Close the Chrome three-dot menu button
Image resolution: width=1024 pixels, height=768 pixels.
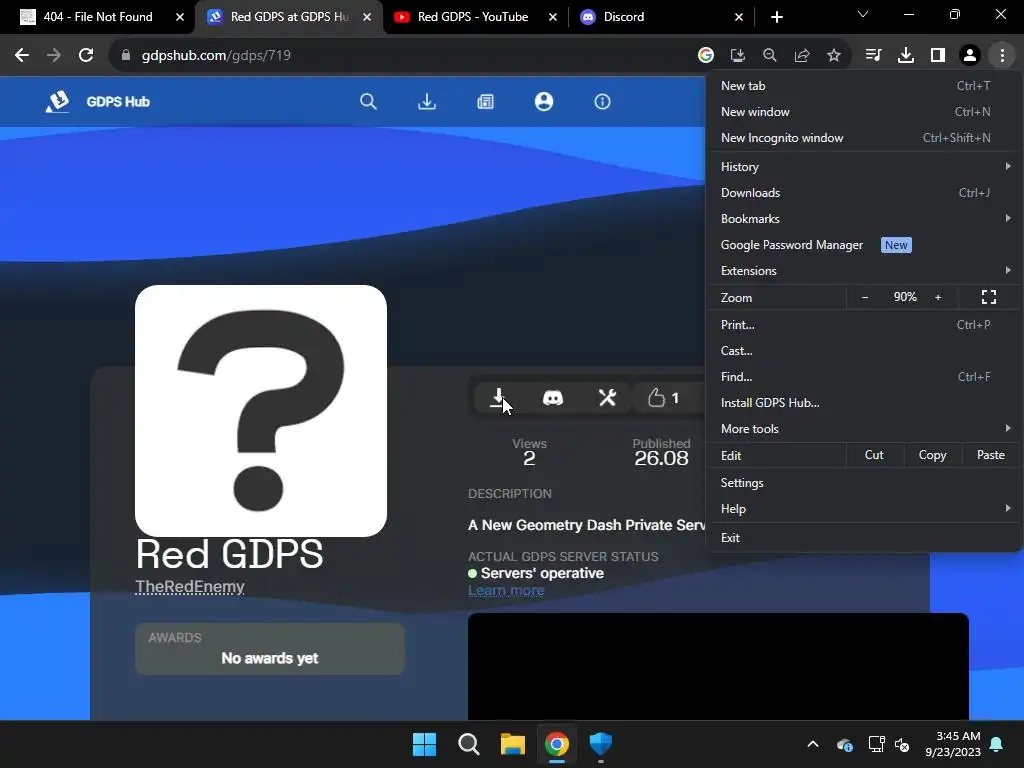(x=1002, y=56)
